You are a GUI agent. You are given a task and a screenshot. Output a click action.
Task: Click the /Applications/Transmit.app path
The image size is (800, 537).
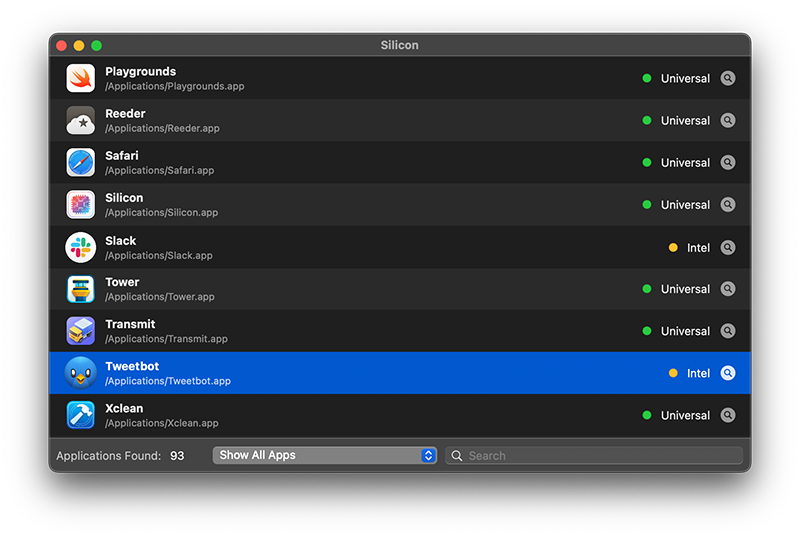[166, 339]
